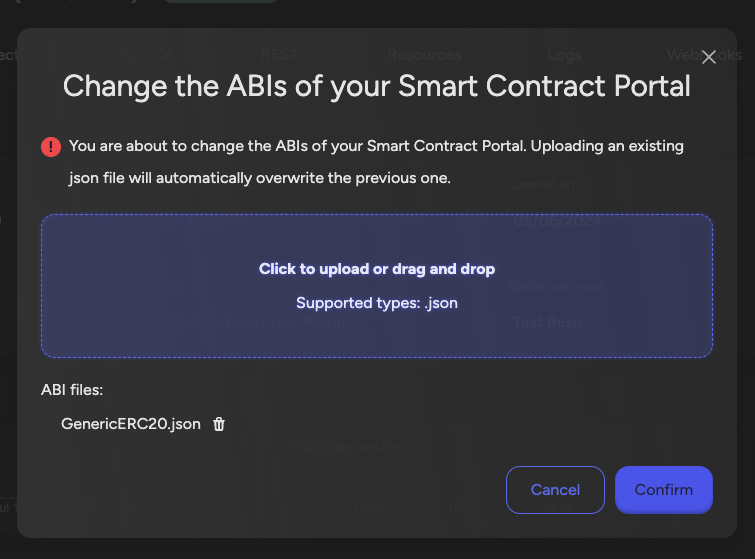Click the "ABI files:" label
Viewport: 755px width, 559px height.
pyautogui.click(x=72, y=390)
